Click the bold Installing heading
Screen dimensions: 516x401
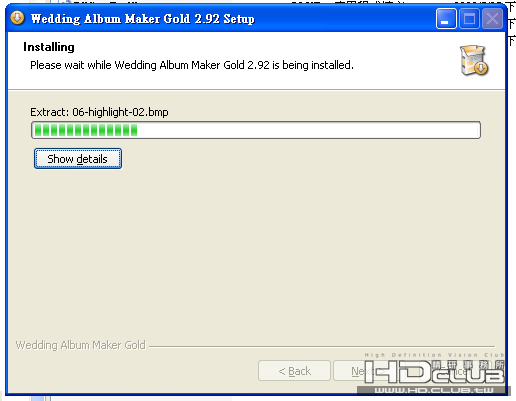click(49, 47)
